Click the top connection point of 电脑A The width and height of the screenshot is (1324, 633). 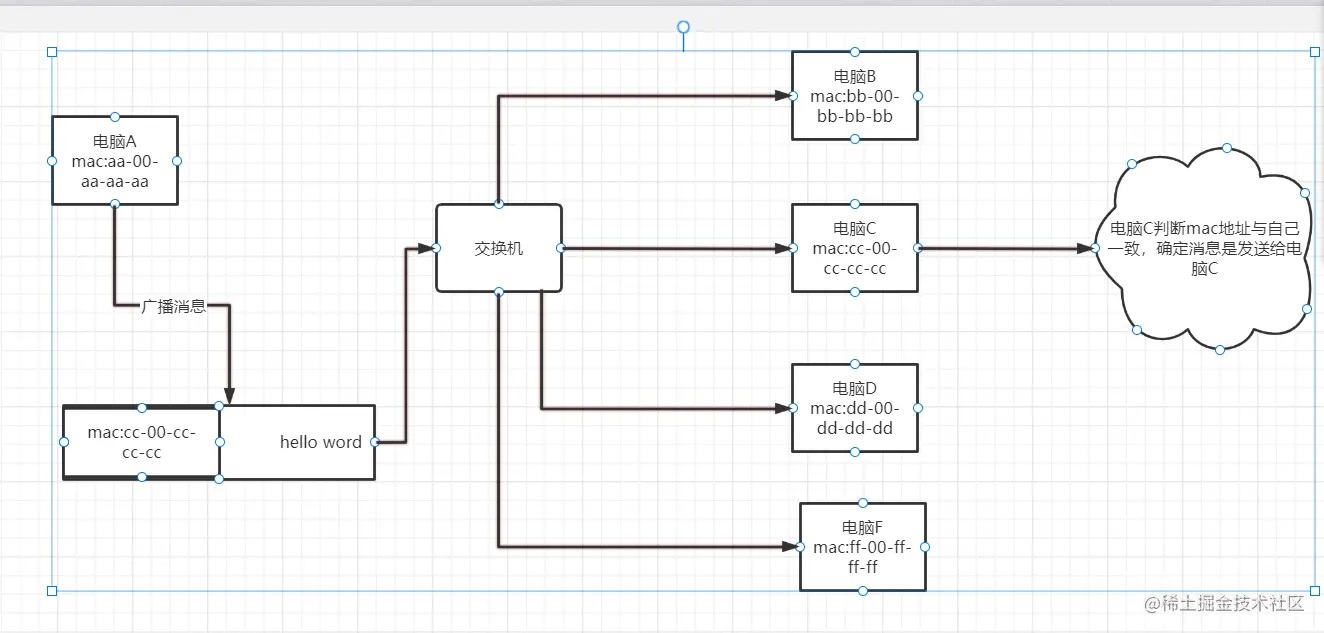click(115, 117)
